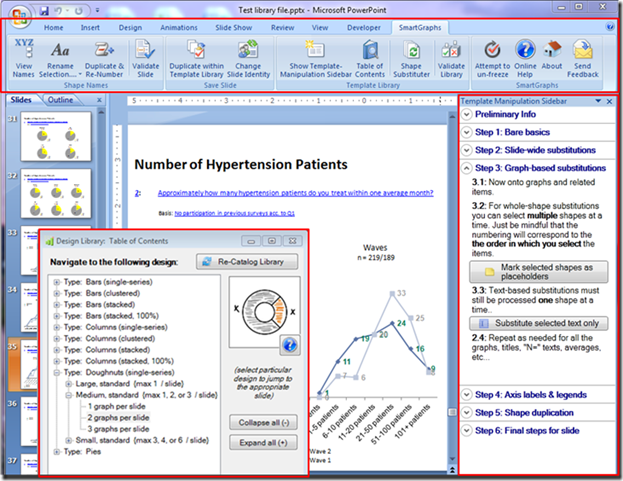Collapse Type: Doughnuts (single-series) node
623x481 pixels.
point(56,373)
